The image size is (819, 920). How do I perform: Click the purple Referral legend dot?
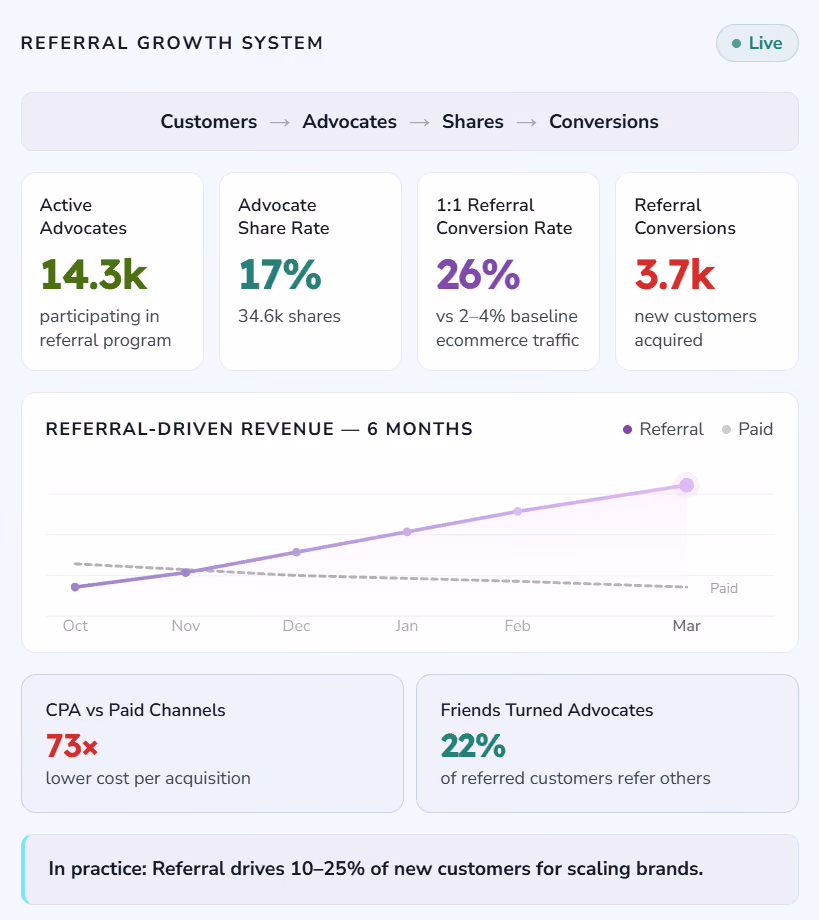coord(627,429)
